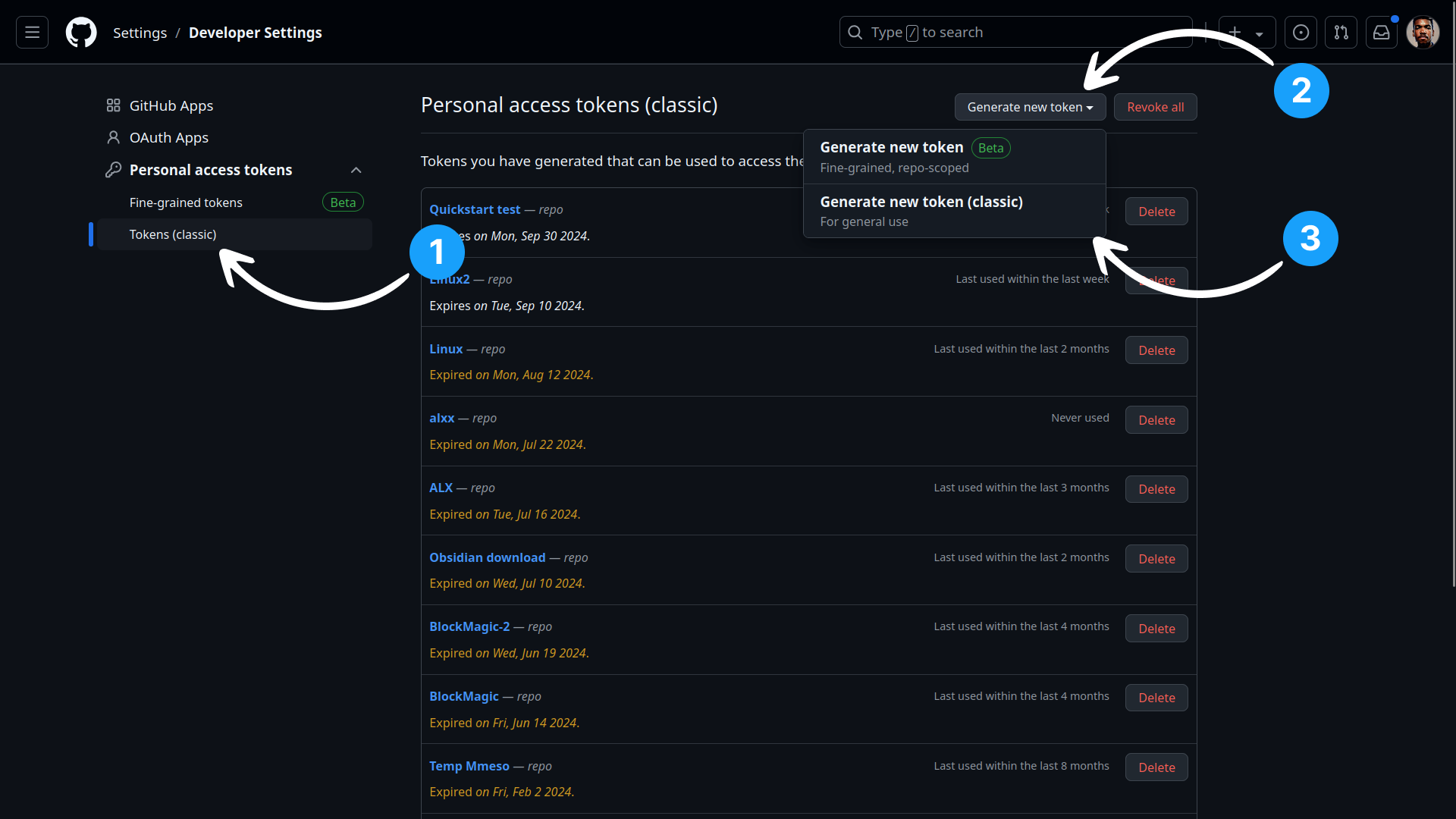The image size is (1456, 819).
Task: Open the alxx token link
Action: pyautogui.click(x=442, y=418)
